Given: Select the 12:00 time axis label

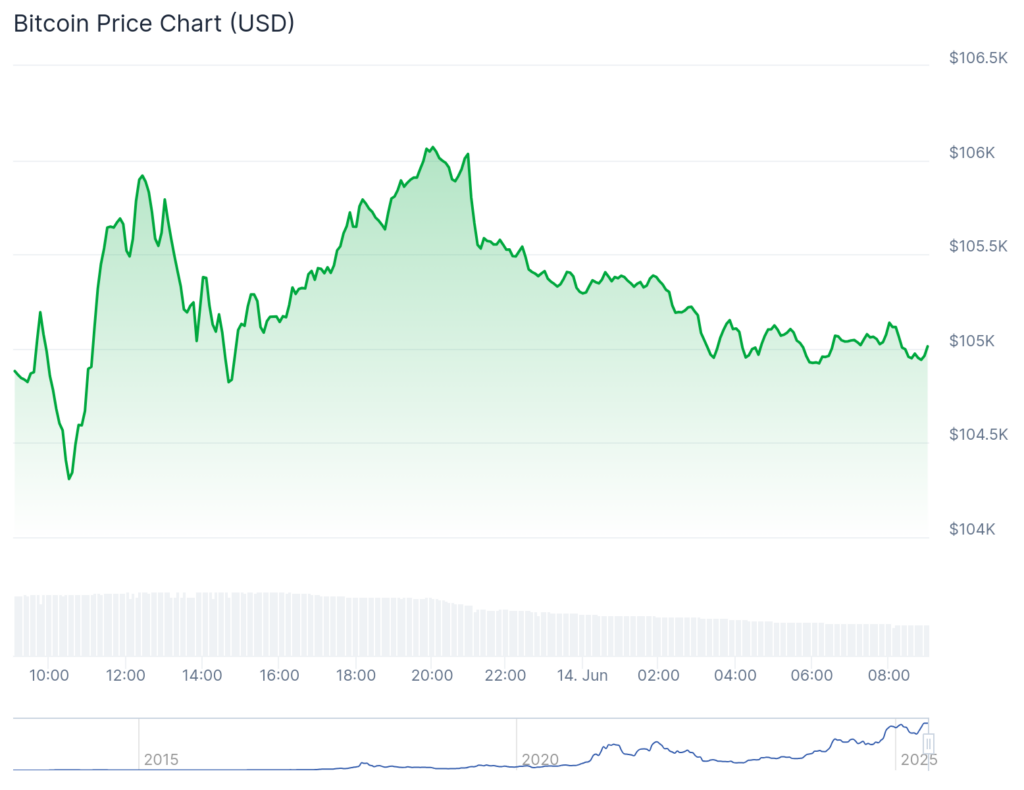Looking at the screenshot, I should click(126, 675).
